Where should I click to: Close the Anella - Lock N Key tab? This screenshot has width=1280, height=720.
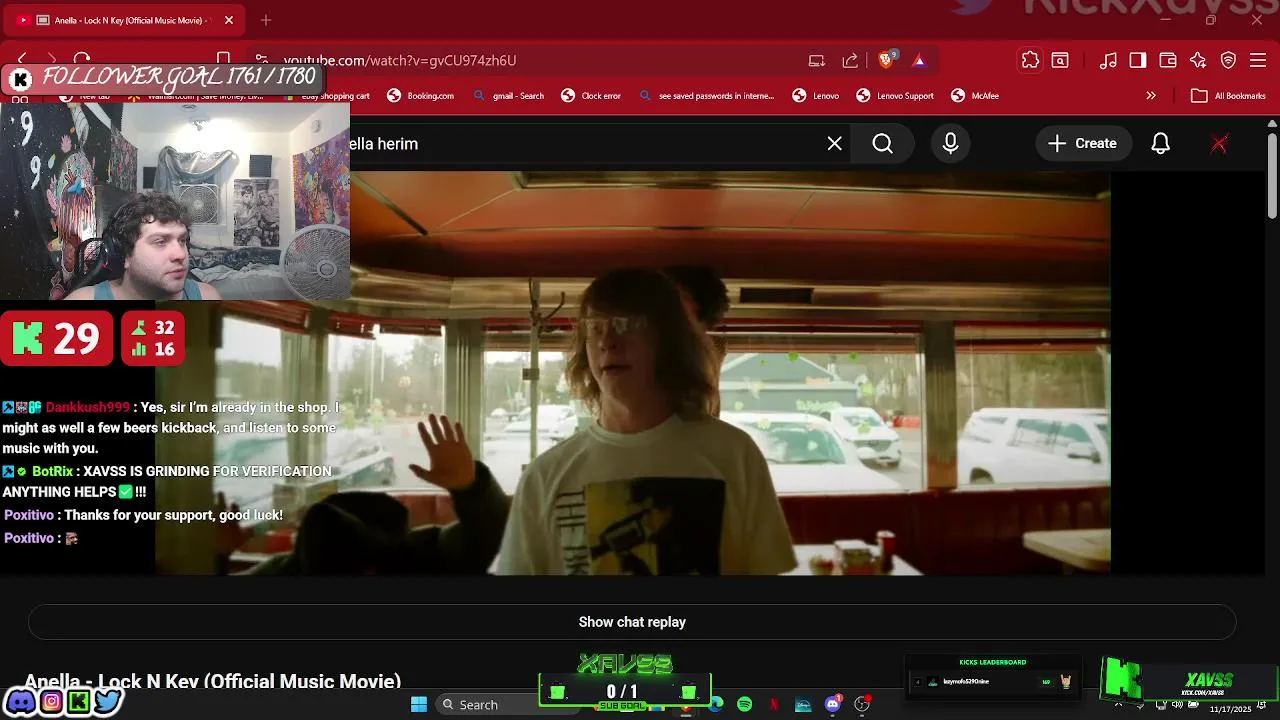click(x=228, y=20)
